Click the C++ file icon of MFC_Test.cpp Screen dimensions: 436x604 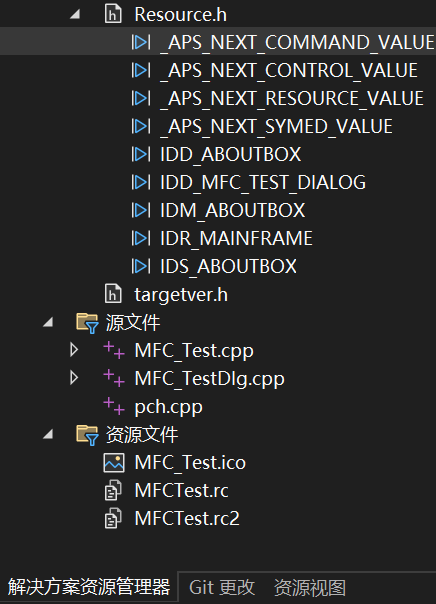pyautogui.click(x=114, y=350)
